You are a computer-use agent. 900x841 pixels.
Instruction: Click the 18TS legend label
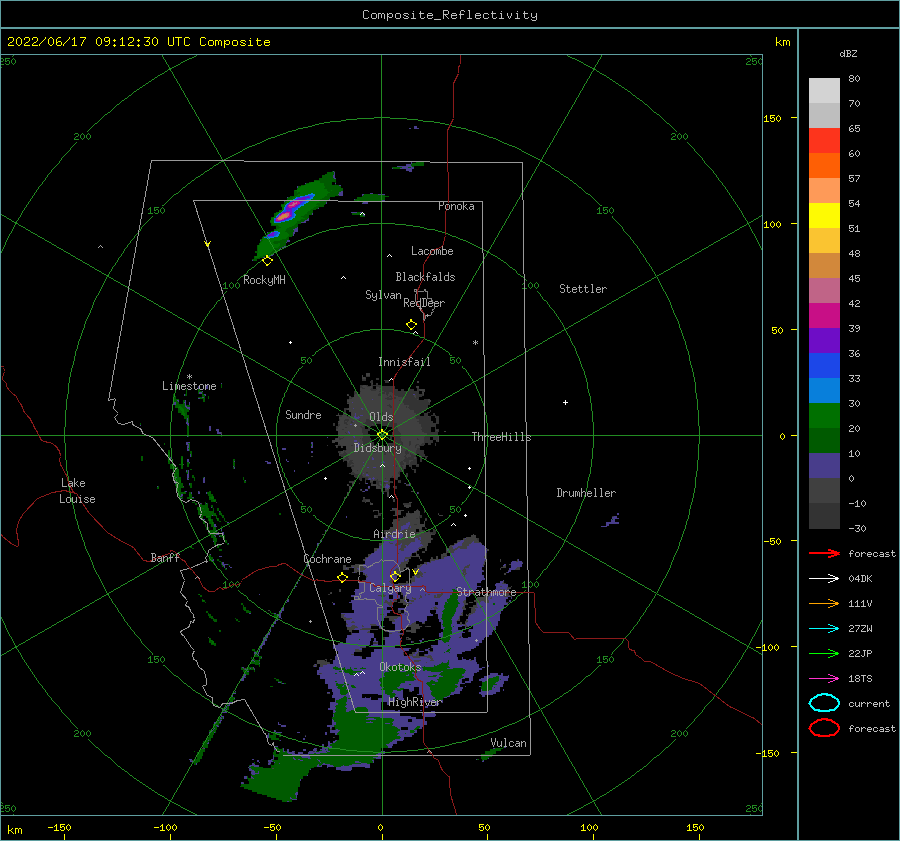860,679
